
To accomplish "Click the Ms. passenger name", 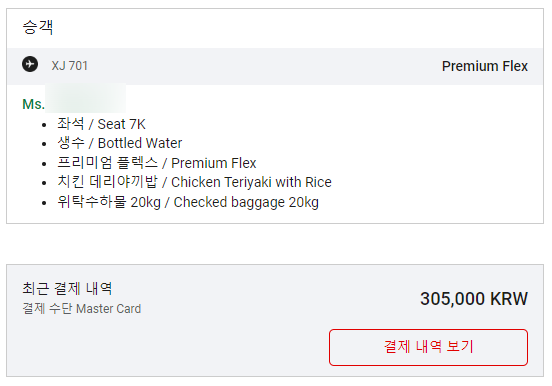I will (74, 104).
